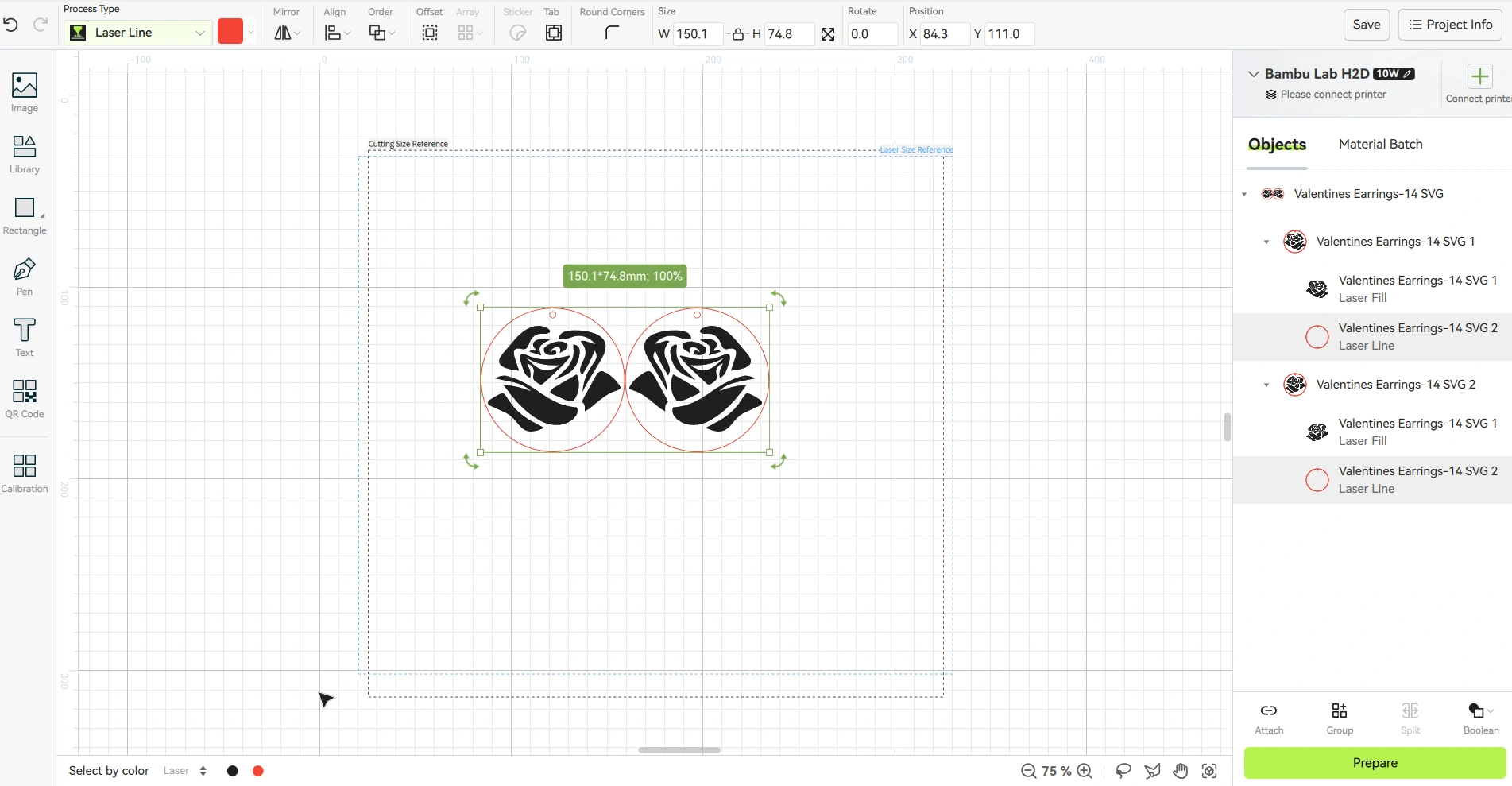Select the Rectangle shape tool

coord(25,215)
